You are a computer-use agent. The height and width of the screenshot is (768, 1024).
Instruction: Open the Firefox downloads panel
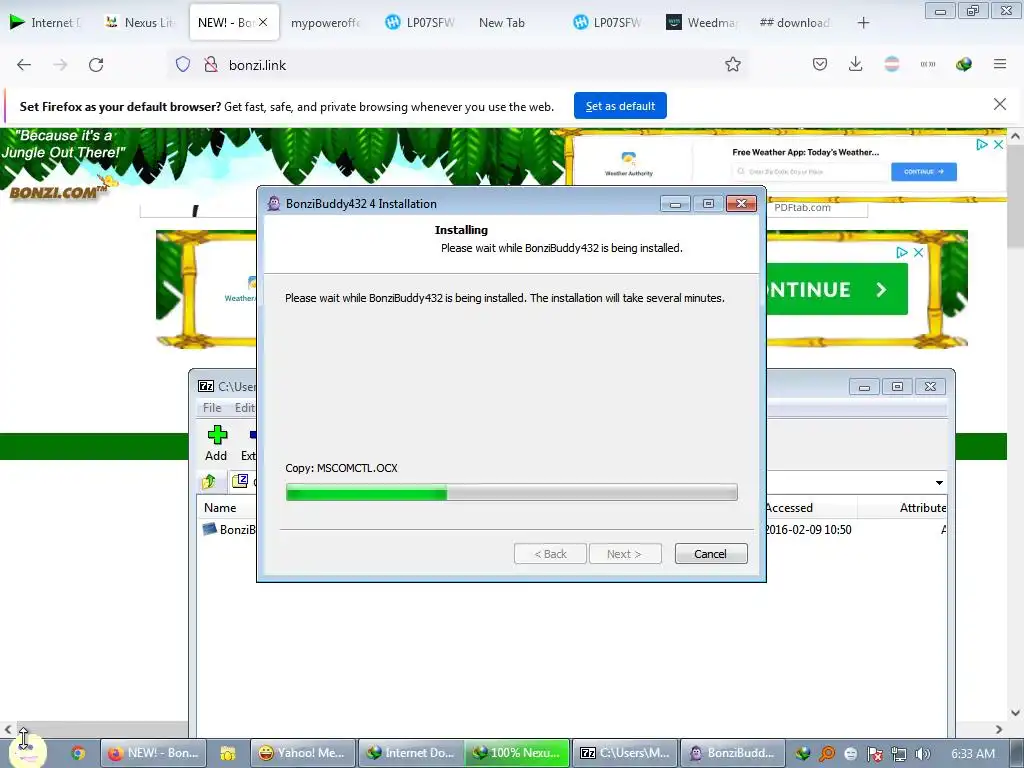point(856,65)
